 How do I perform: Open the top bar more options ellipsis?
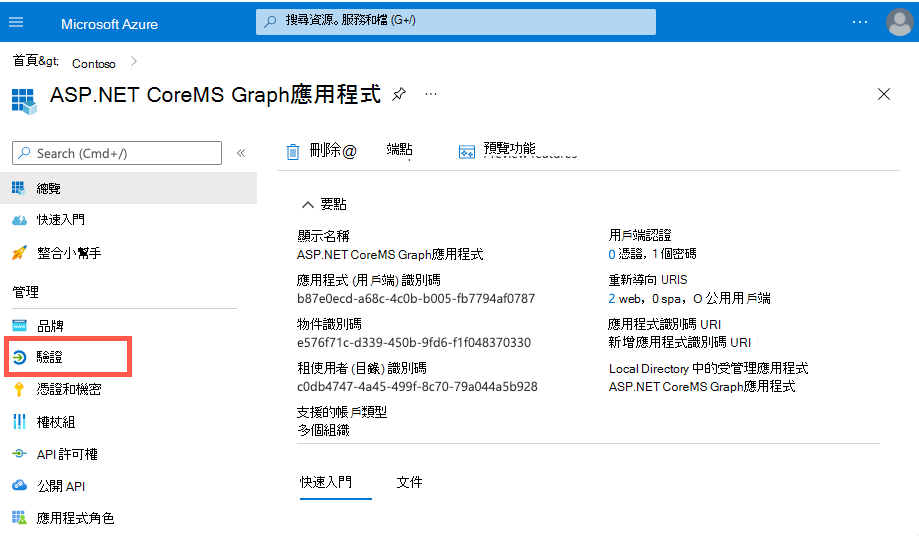[860, 22]
